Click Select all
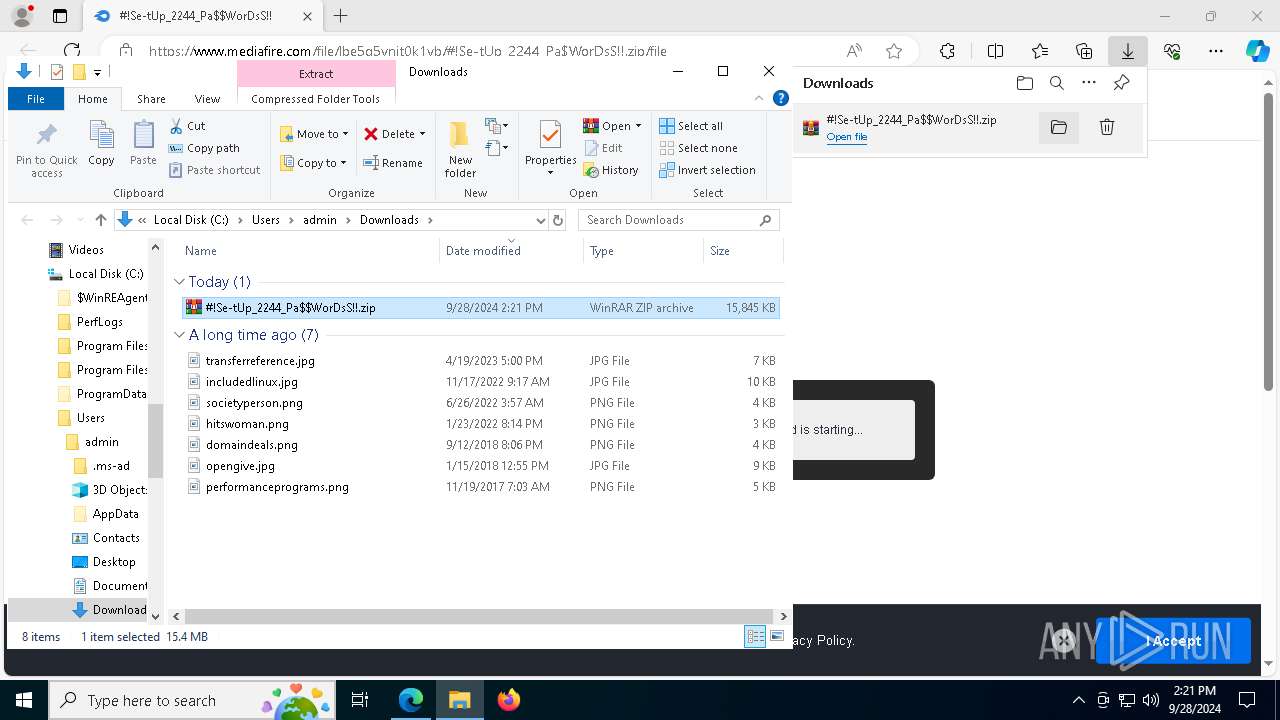The image size is (1280, 720). 691,126
